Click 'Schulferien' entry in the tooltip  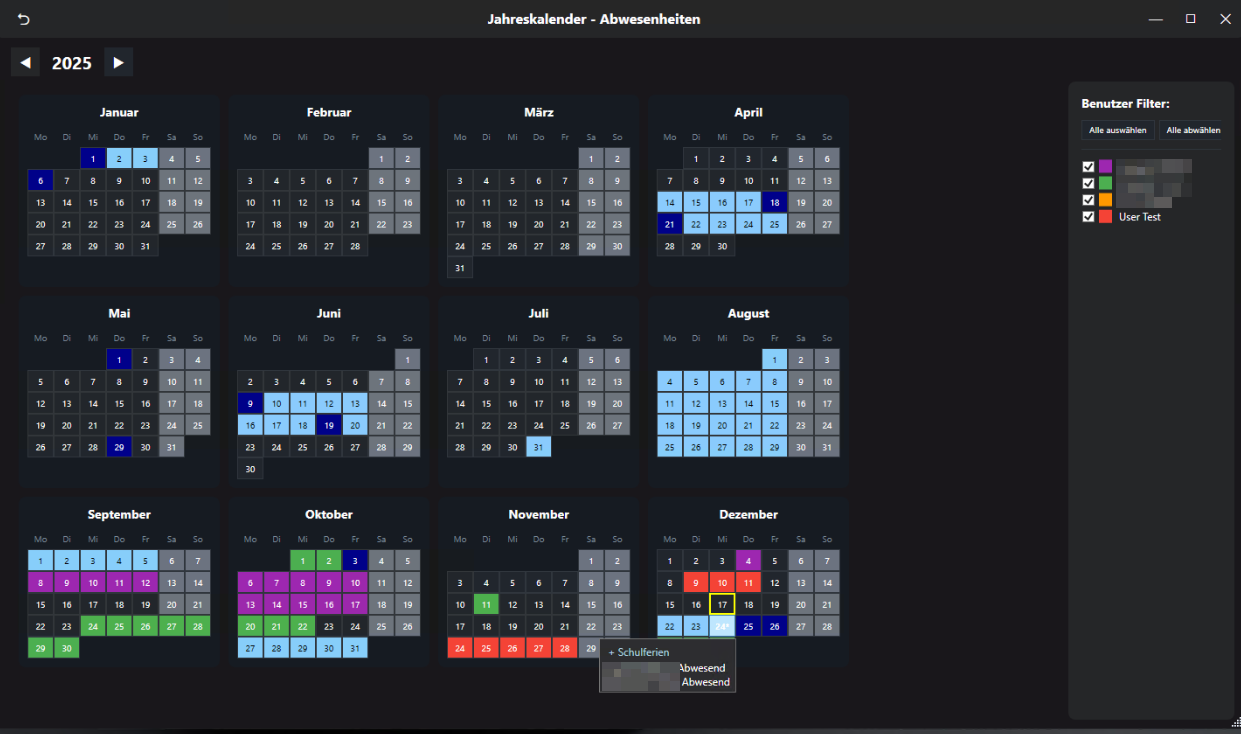(x=644, y=652)
